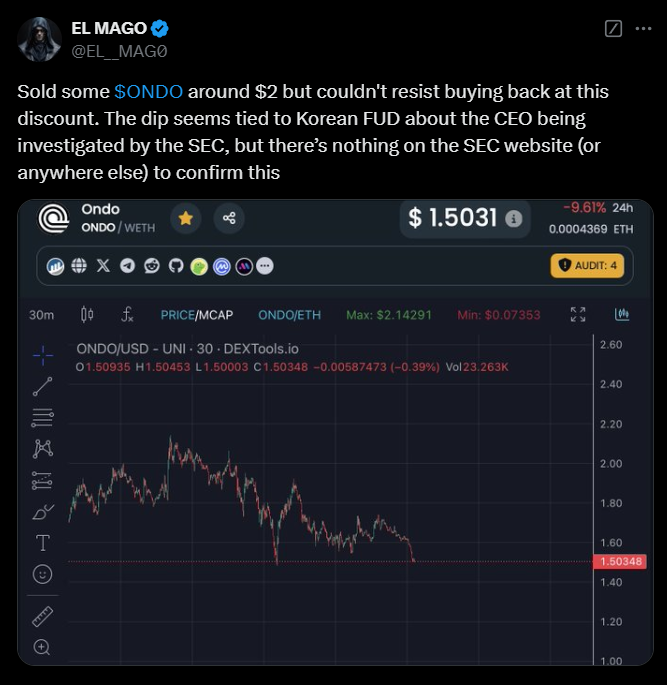Image resolution: width=667 pixels, height=685 pixels.
Task: Click the fullscreen chart icon
Action: click(578, 314)
